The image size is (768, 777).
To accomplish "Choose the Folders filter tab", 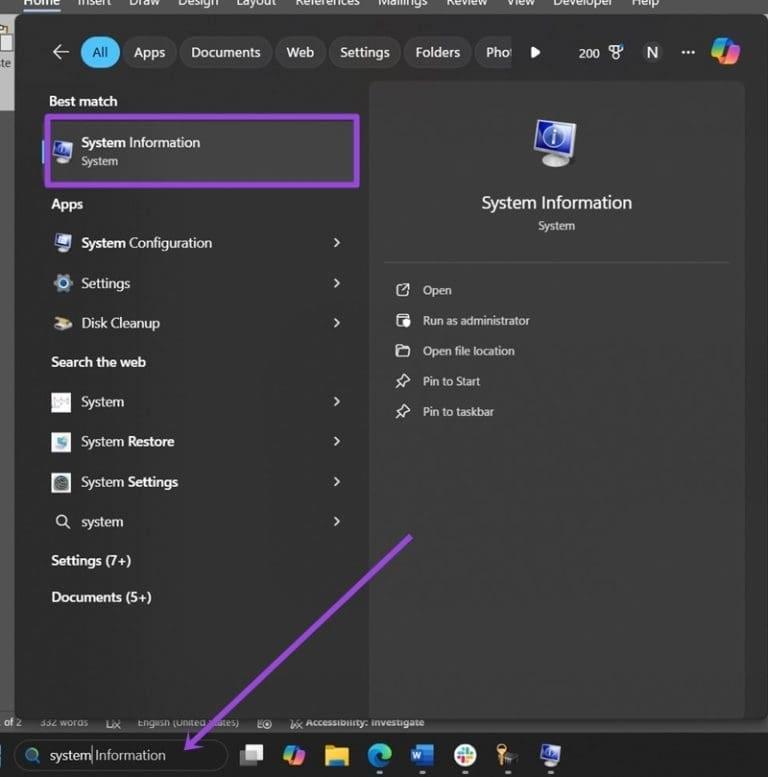I will [x=438, y=52].
